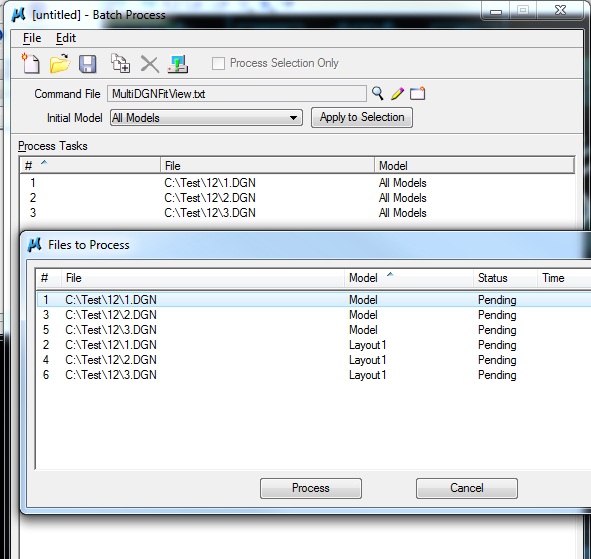
Task: Save the batch job using the floppy disk icon
Action: point(87,64)
